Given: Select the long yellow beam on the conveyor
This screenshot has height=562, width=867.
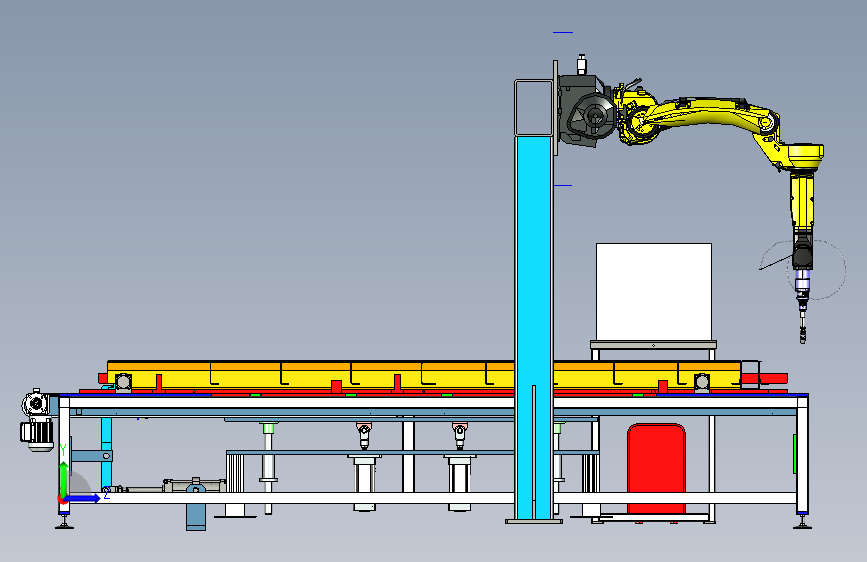Looking at the screenshot, I should pyautogui.click(x=424, y=374).
